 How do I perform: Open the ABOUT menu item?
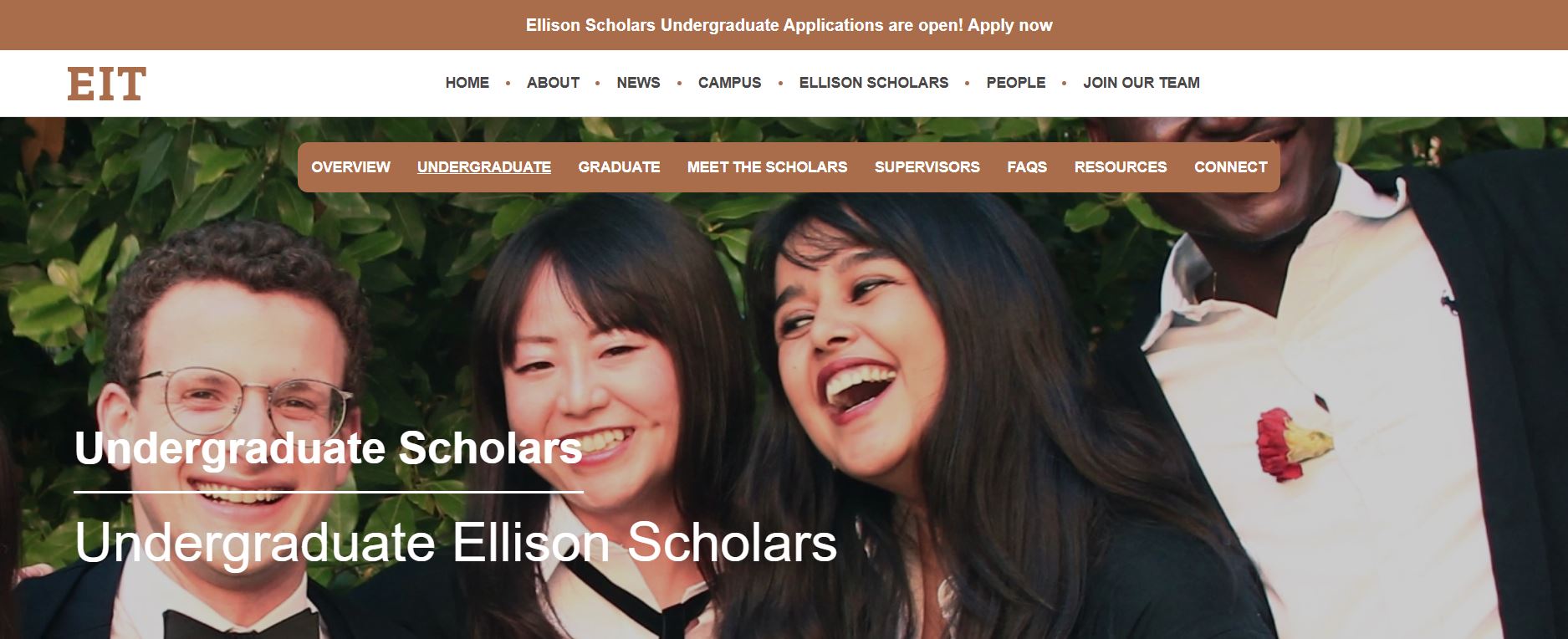(x=553, y=83)
